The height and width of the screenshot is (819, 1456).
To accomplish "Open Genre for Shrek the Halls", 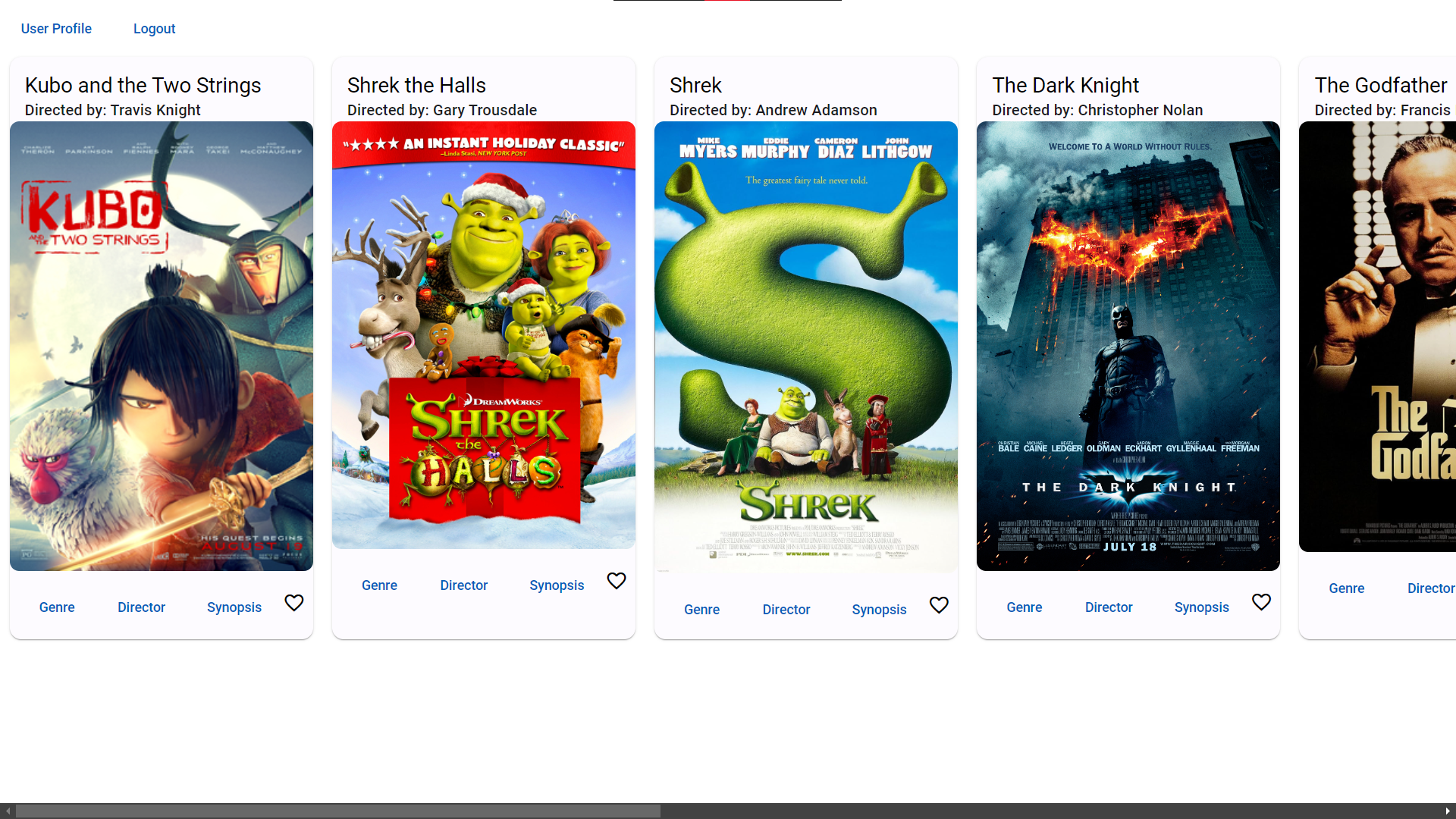I will pyautogui.click(x=379, y=585).
